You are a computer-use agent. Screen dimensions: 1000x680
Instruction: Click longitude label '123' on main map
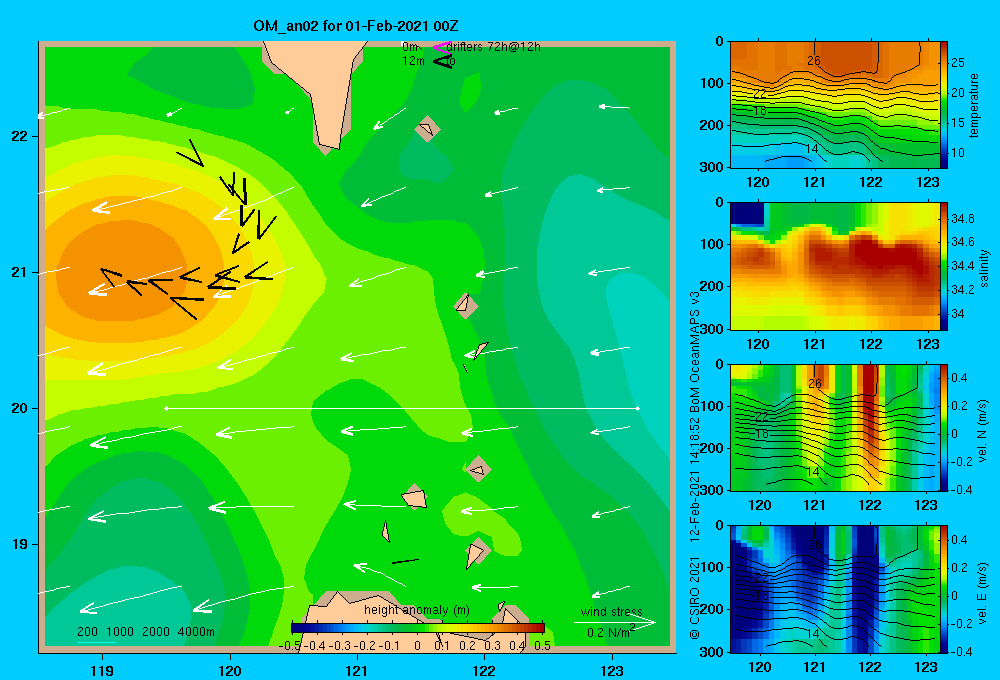[612, 670]
